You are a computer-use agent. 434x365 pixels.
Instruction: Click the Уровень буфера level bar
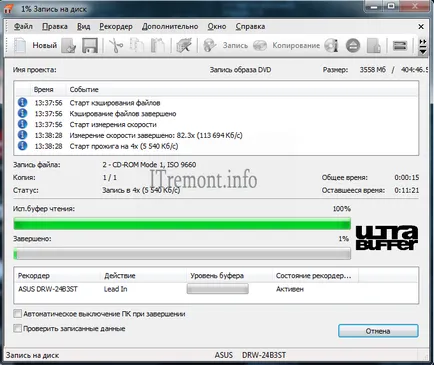tap(217, 289)
